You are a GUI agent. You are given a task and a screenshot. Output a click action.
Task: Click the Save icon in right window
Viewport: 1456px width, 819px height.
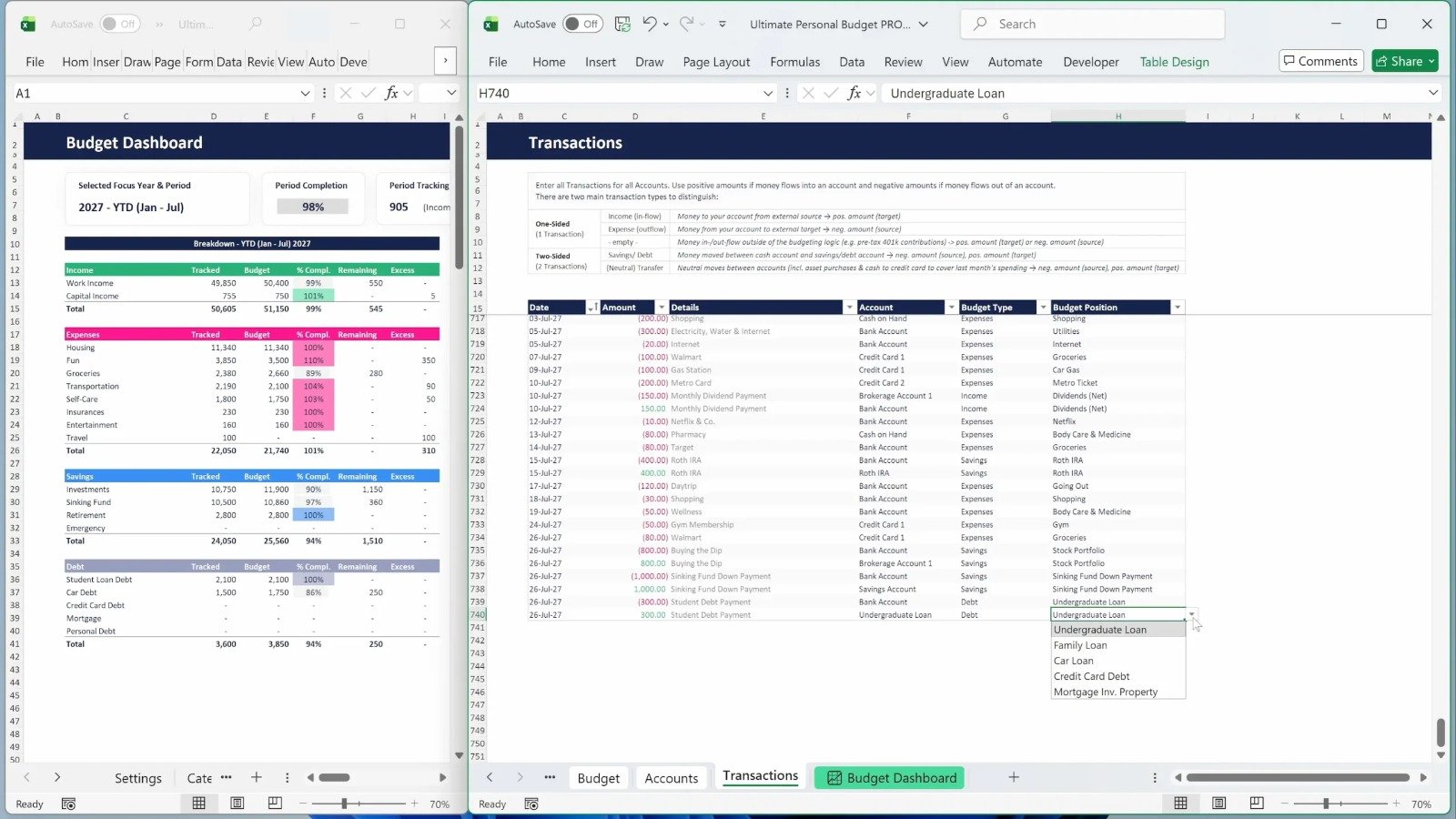[622, 25]
